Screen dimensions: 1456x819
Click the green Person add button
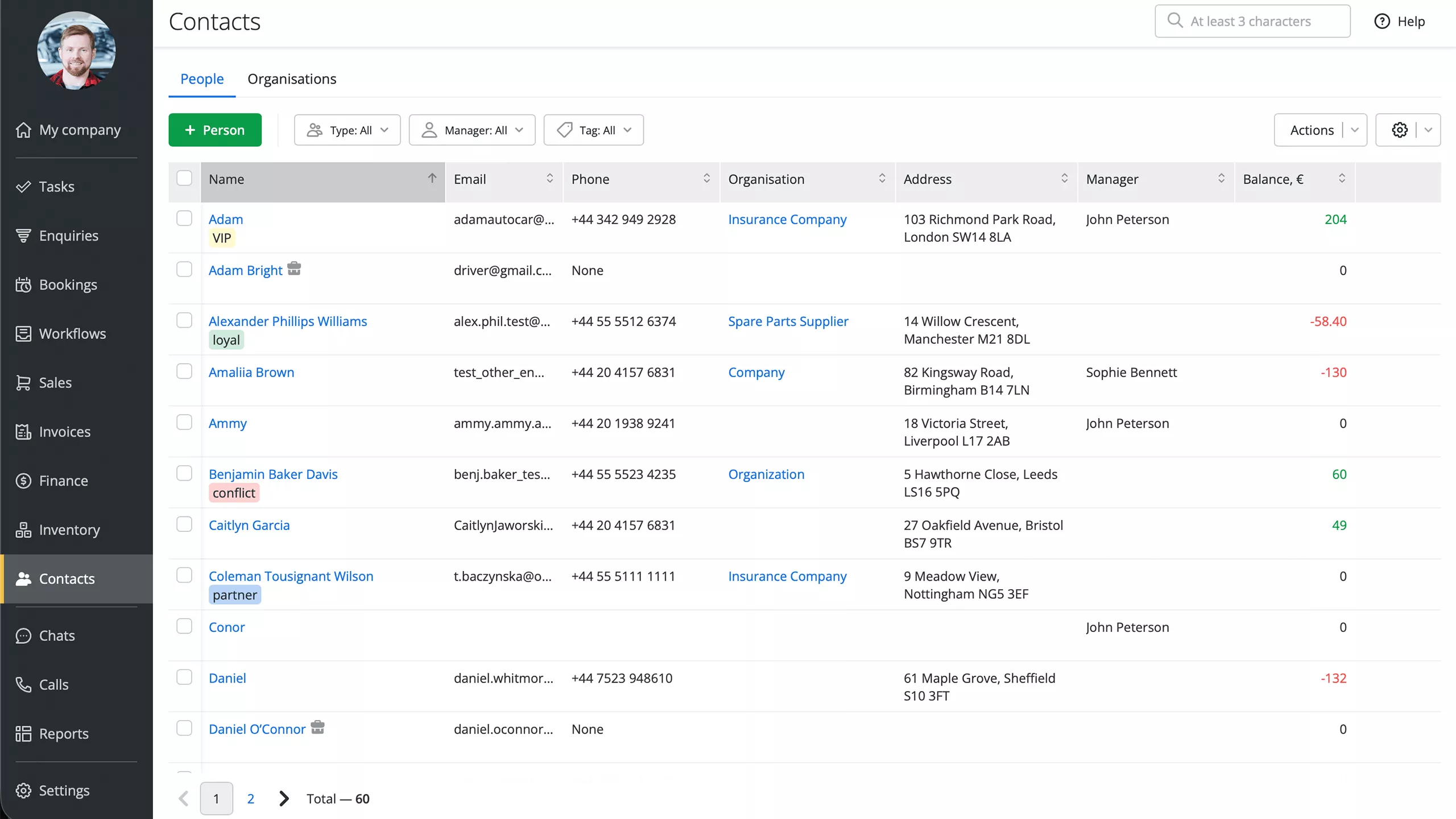click(215, 130)
